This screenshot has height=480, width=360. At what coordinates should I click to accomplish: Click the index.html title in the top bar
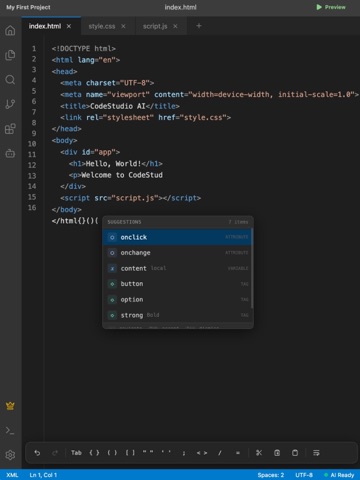(x=180, y=7)
